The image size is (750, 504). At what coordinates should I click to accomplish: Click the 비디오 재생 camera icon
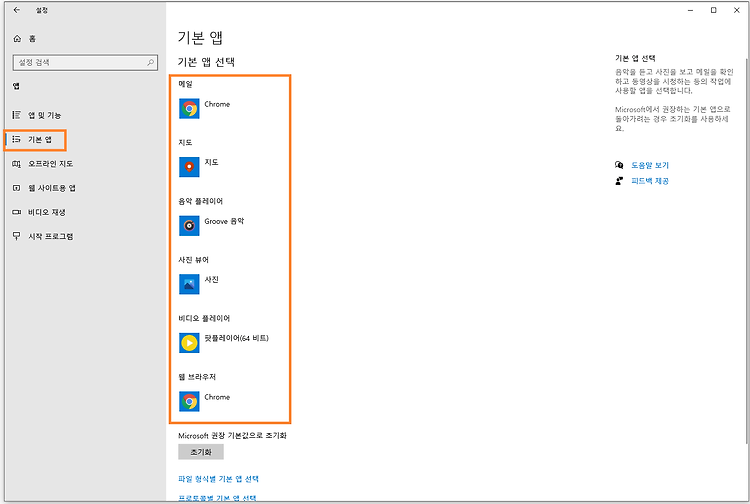(x=17, y=212)
